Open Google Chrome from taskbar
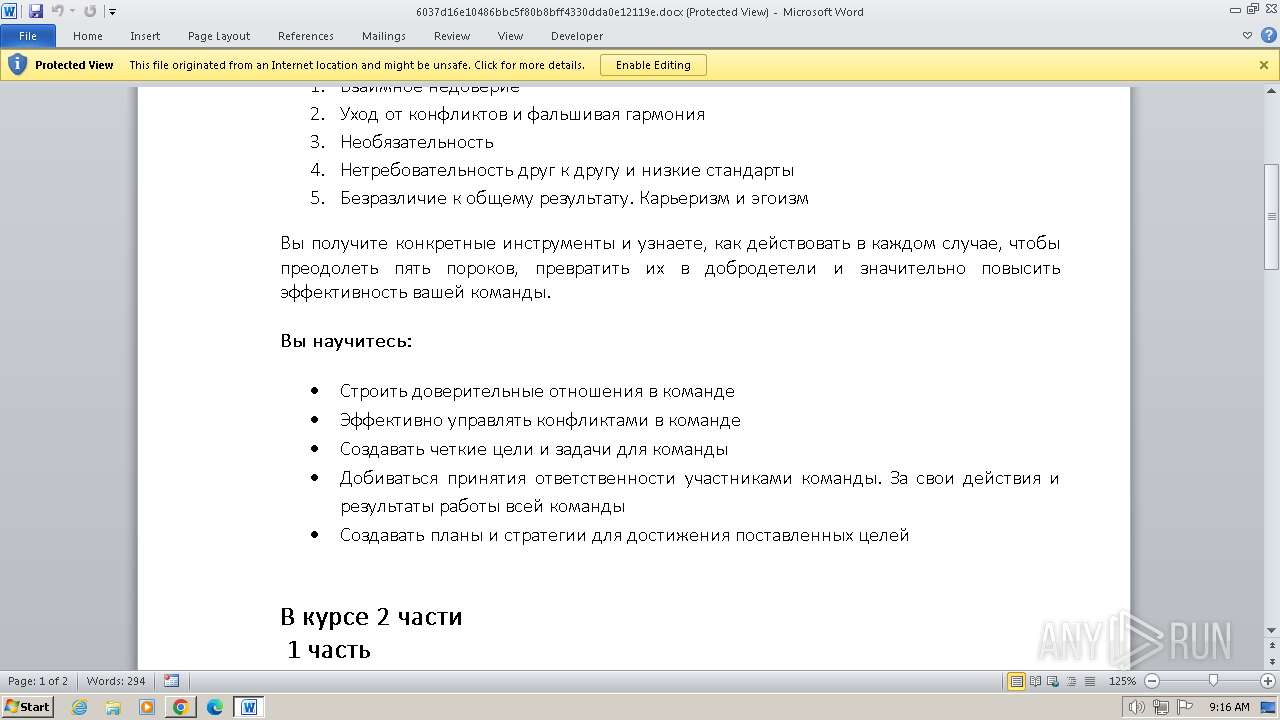Image resolution: width=1280 pixels, height=720 pixels. tap(181, 707)
